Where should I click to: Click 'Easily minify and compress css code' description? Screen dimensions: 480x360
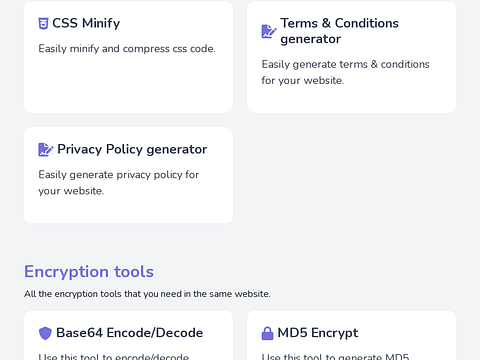point(127,49)
